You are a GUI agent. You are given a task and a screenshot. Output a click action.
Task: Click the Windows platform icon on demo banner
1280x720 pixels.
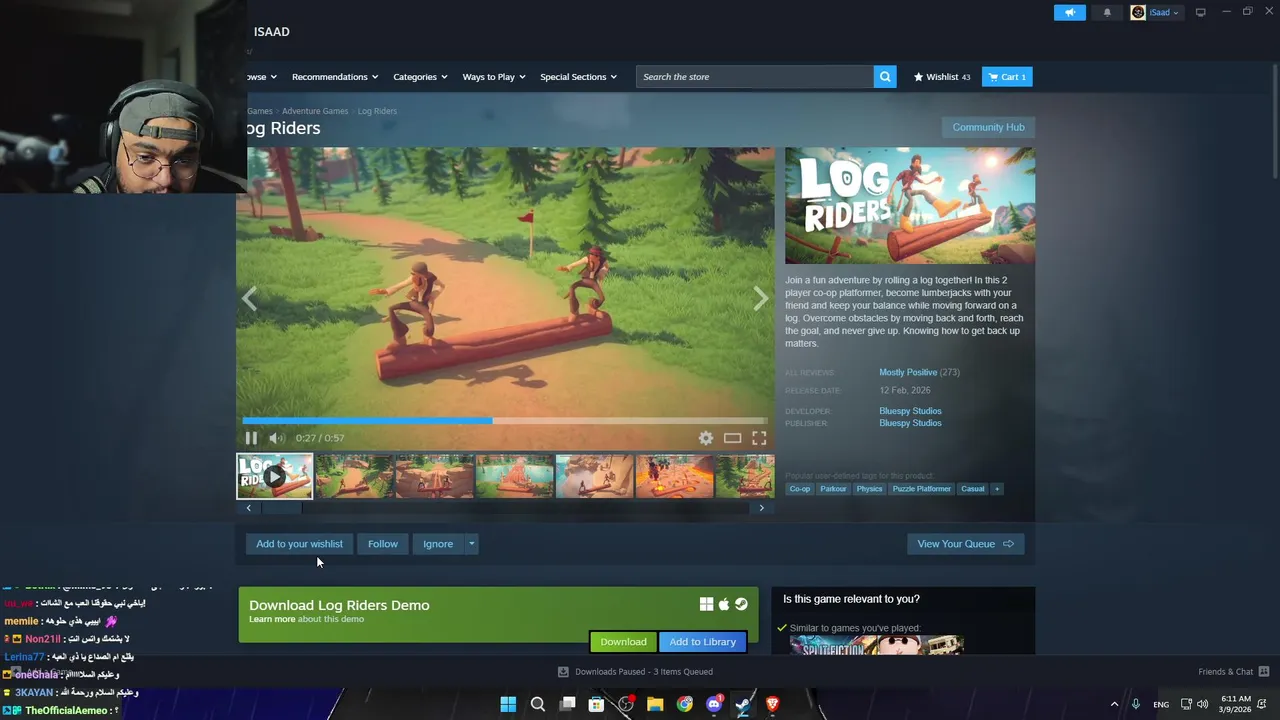(x=706, y=604)
